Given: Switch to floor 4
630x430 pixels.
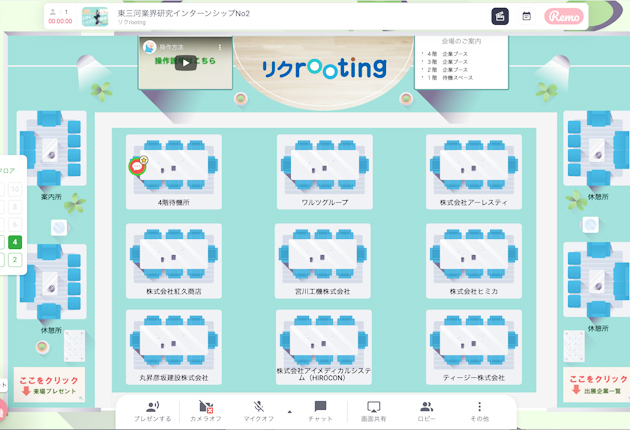Looking at the screenshot, I should pos(15,242).
